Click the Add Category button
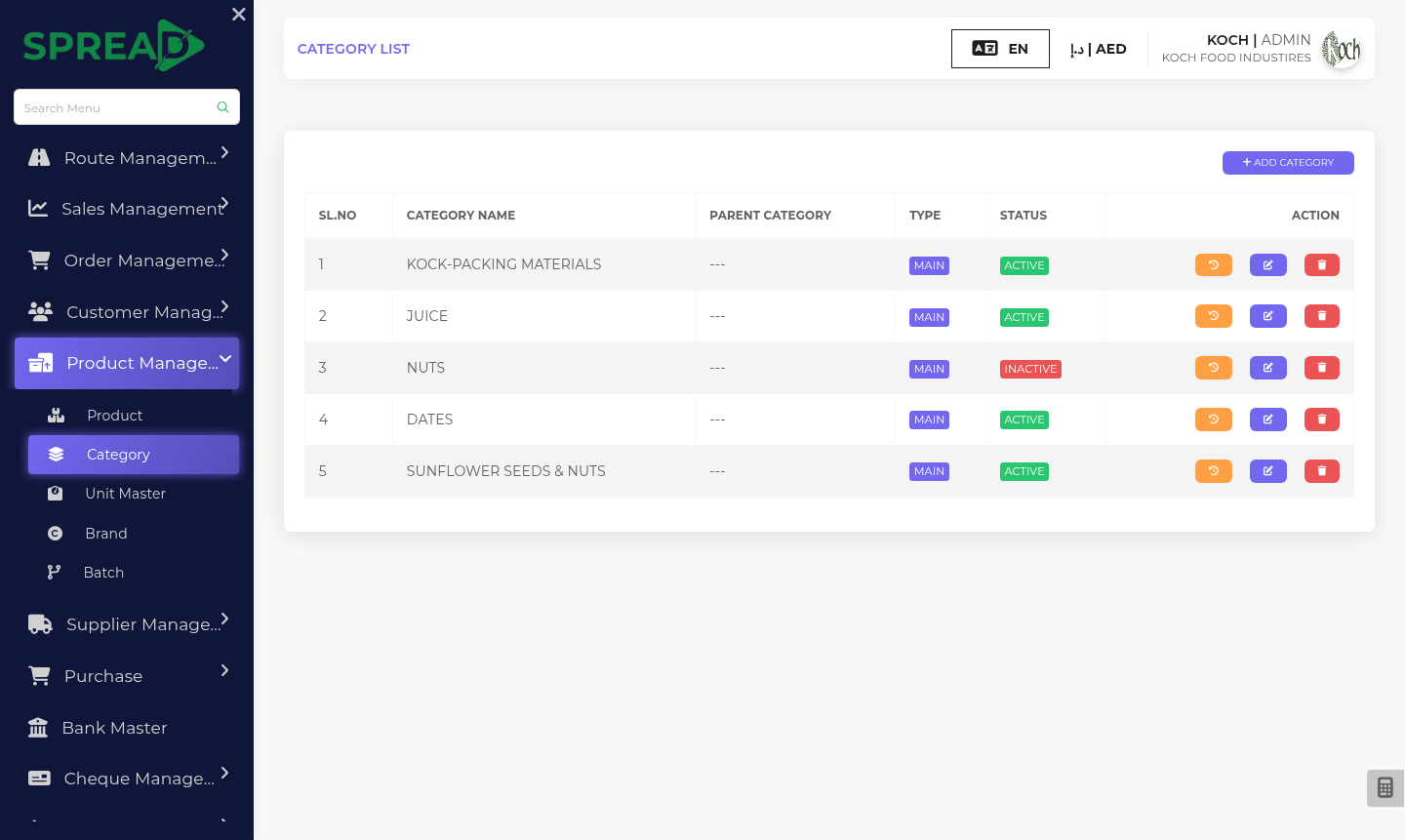The image size is (1405, 840). click(x=1288, y=163)
